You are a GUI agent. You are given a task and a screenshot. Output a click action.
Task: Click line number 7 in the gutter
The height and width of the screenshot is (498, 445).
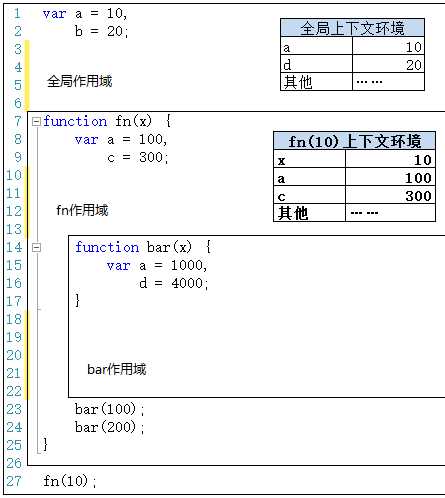pos(18,121)
